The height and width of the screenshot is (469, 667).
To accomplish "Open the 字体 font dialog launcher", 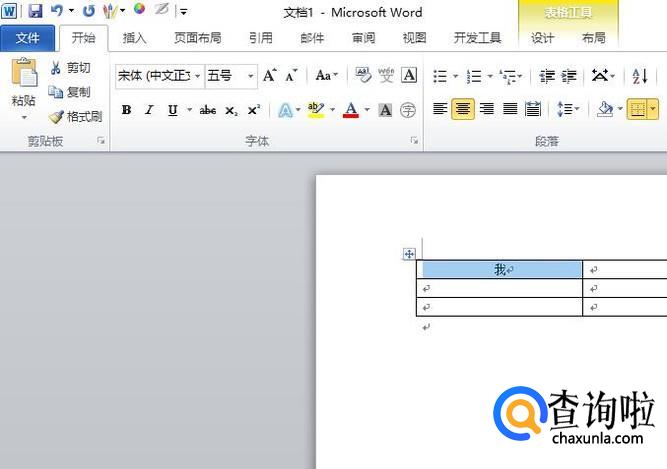I will (x=414, y=140).
